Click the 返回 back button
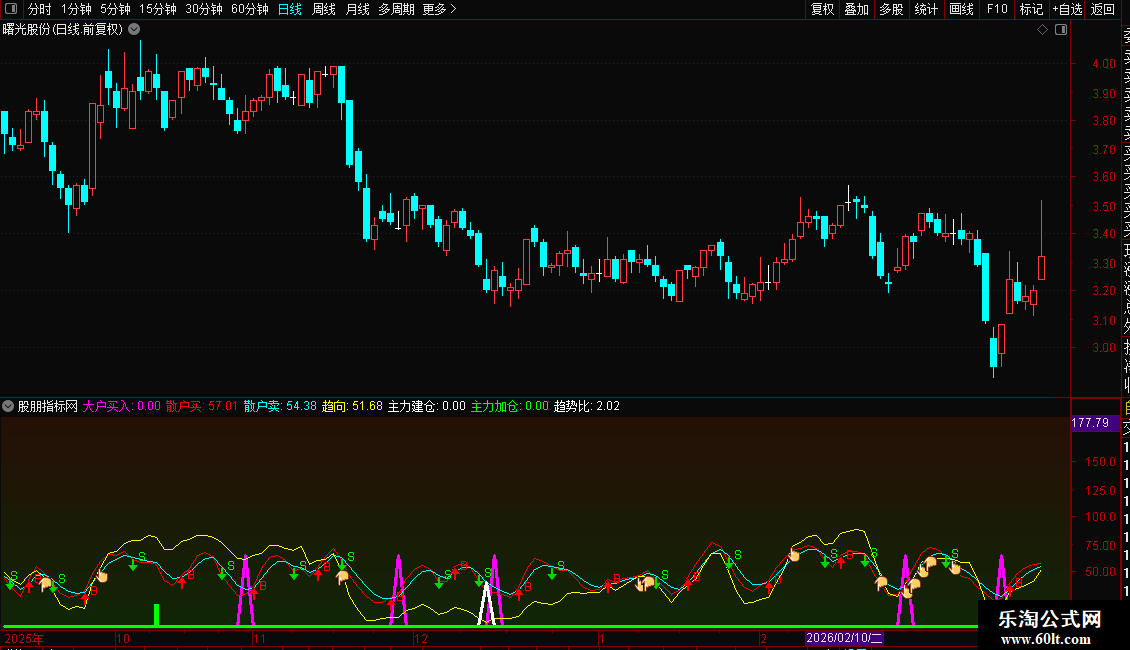The image size is (1130, 650). tap(1103, 9)
